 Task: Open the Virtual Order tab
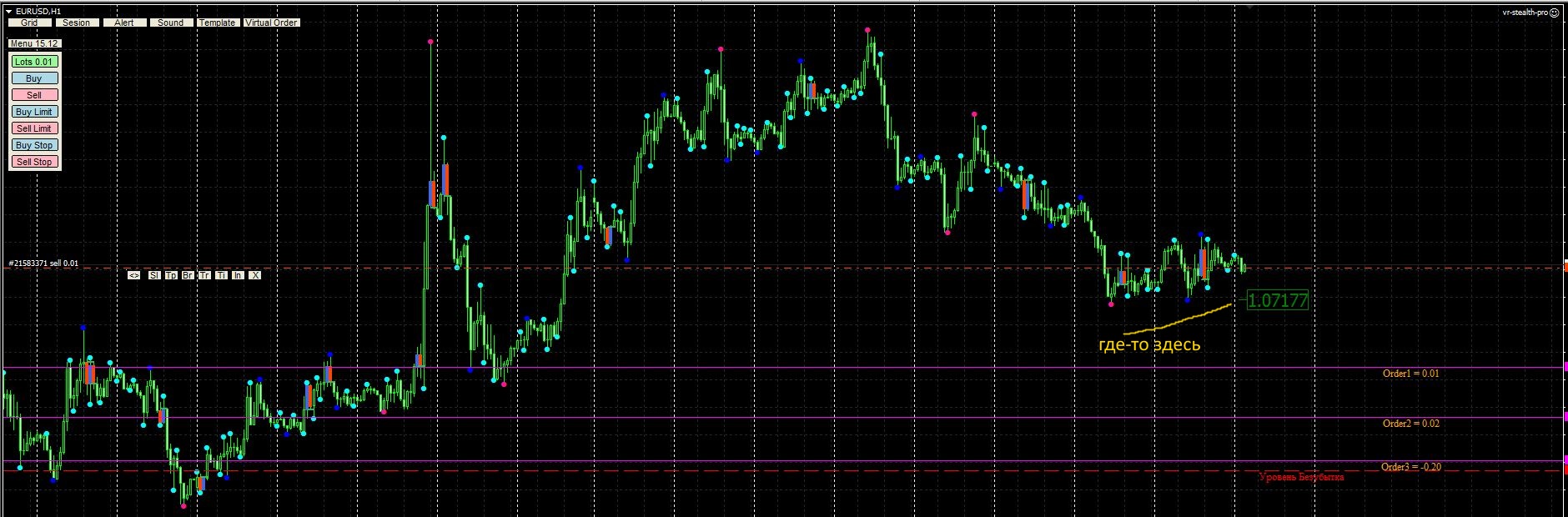click(271, 23)
